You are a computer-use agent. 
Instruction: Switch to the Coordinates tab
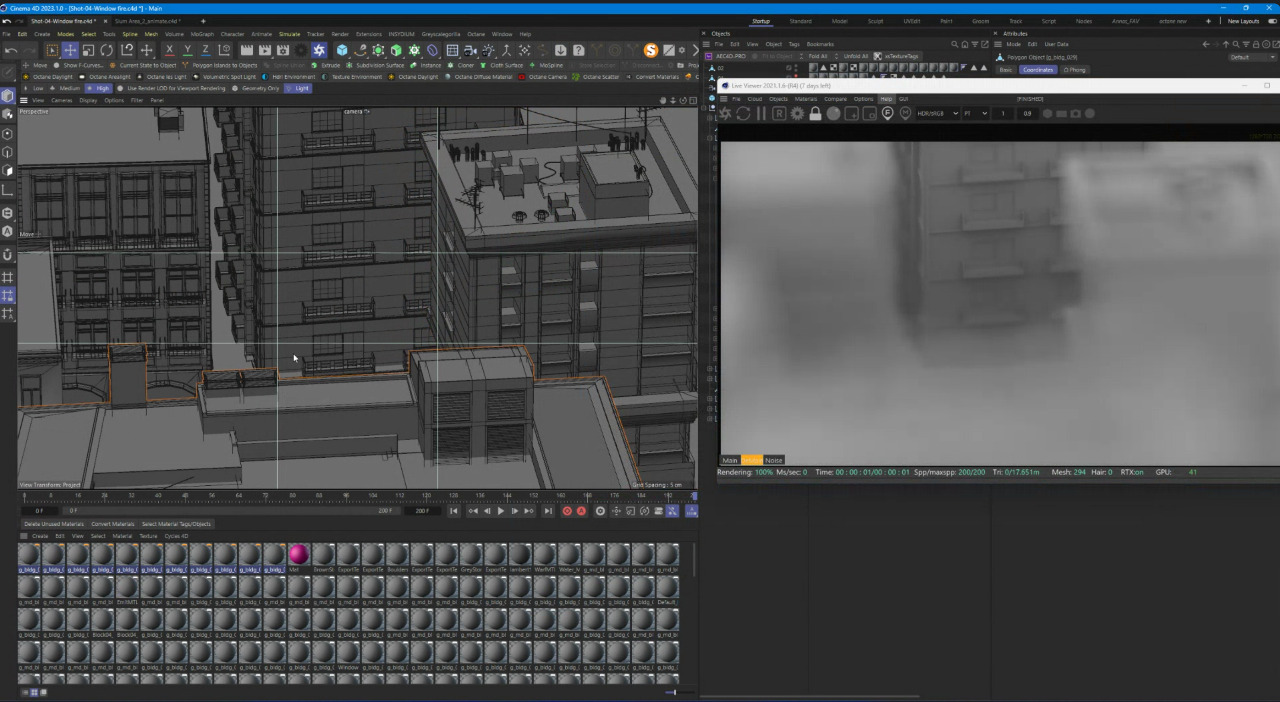click(x=1038, y=70)
